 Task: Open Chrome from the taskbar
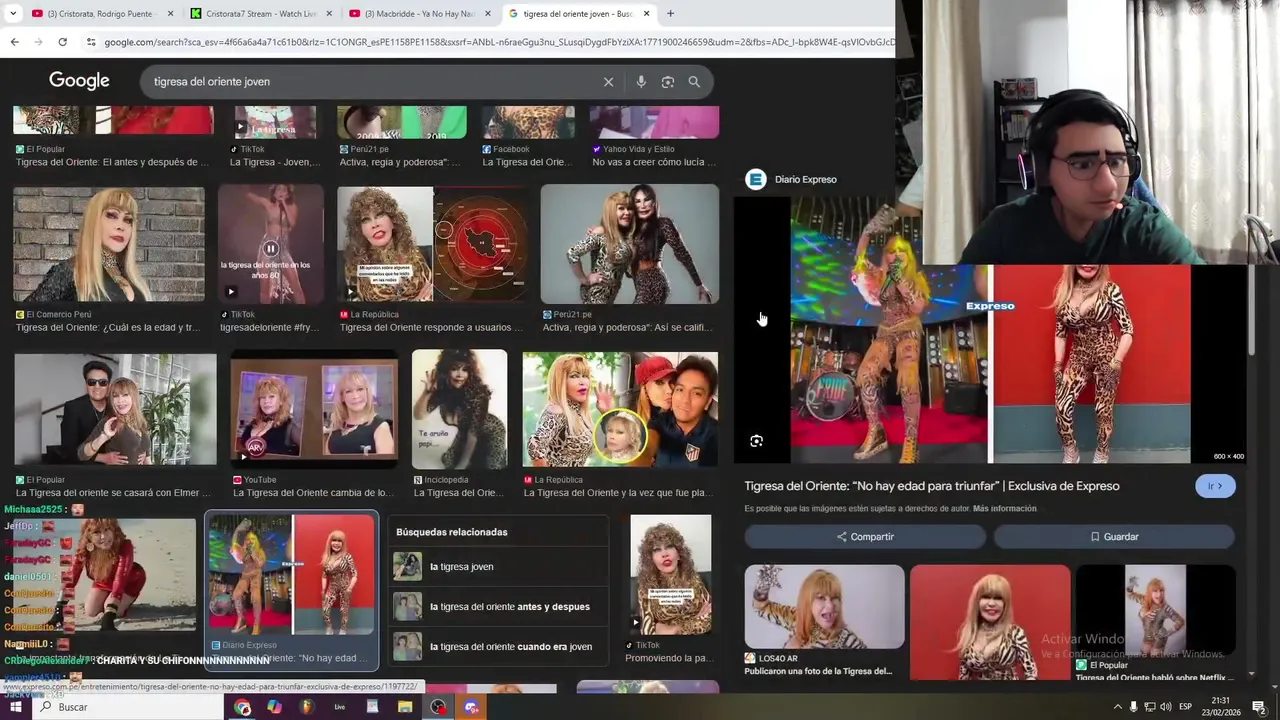(242, 707)
